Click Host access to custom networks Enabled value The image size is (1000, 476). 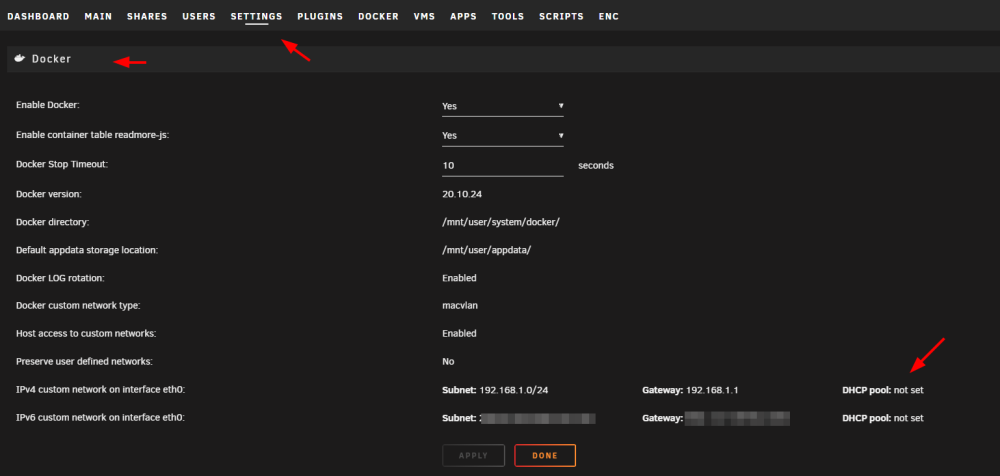459,333
